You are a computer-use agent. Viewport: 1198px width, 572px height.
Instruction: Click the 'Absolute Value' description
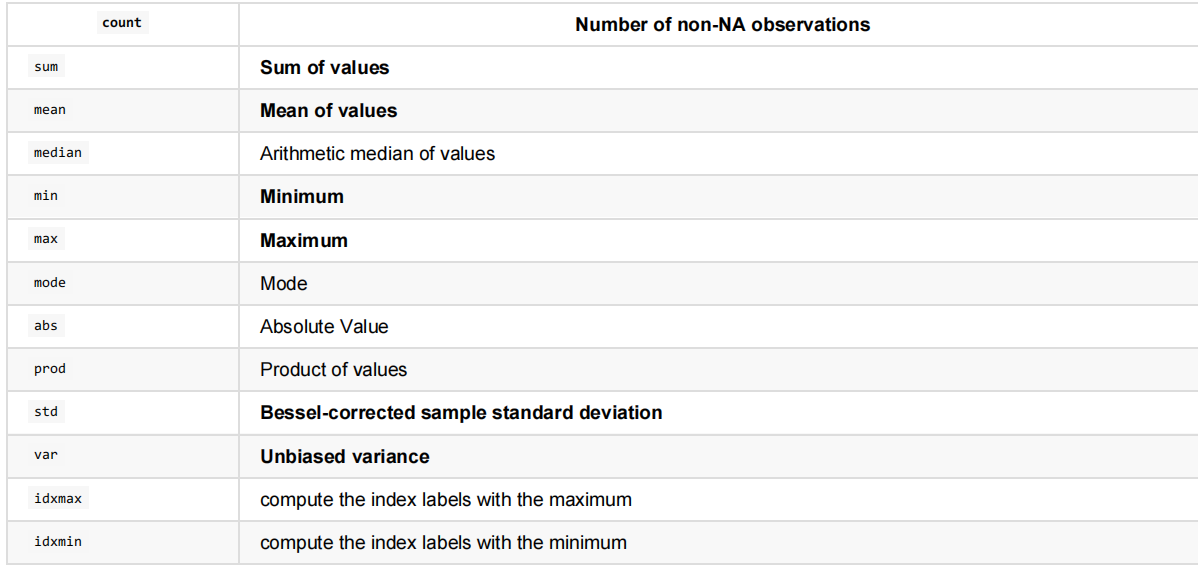324,327
